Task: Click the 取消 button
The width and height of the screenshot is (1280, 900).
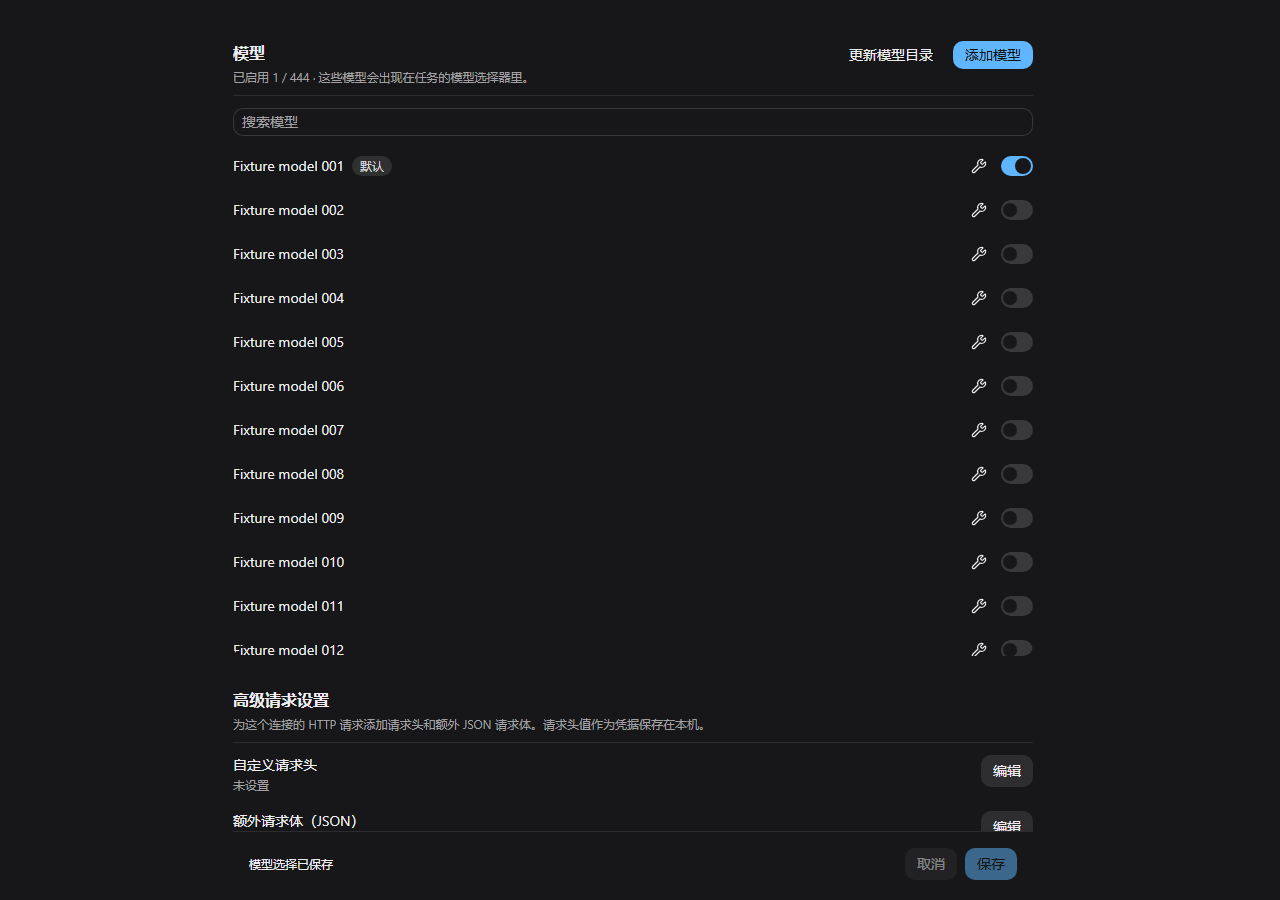Action: click(931, 864)
